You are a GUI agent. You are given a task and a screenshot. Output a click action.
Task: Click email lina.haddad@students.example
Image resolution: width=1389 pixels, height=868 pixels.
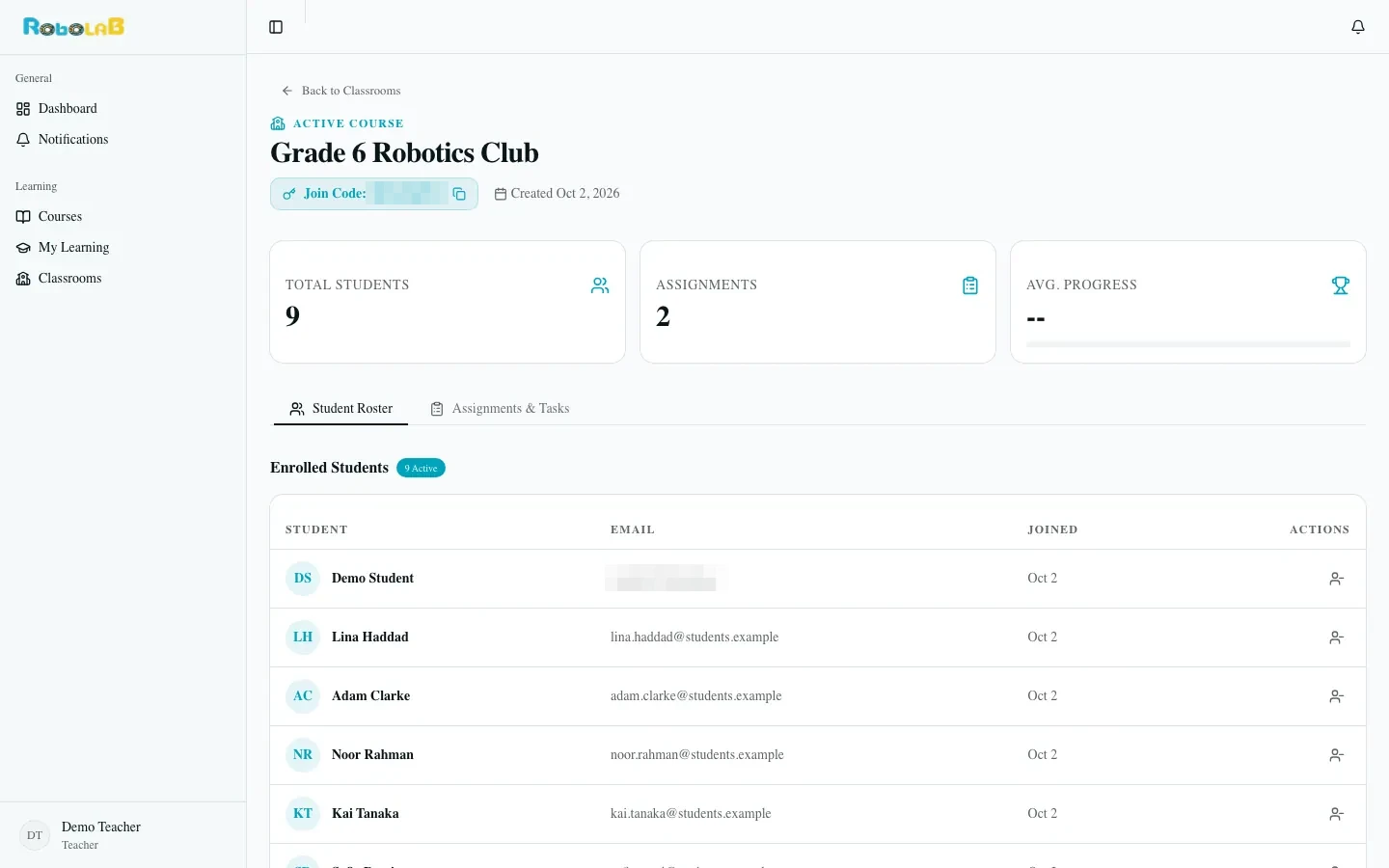tap(694, 637)
